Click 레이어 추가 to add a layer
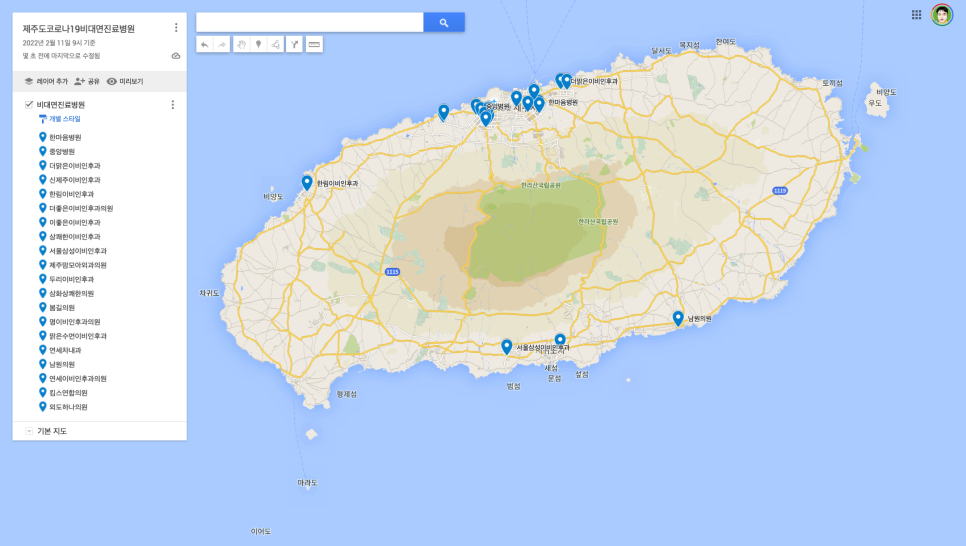This screenshot has height=546, width=966. click(x=46, y=81)
